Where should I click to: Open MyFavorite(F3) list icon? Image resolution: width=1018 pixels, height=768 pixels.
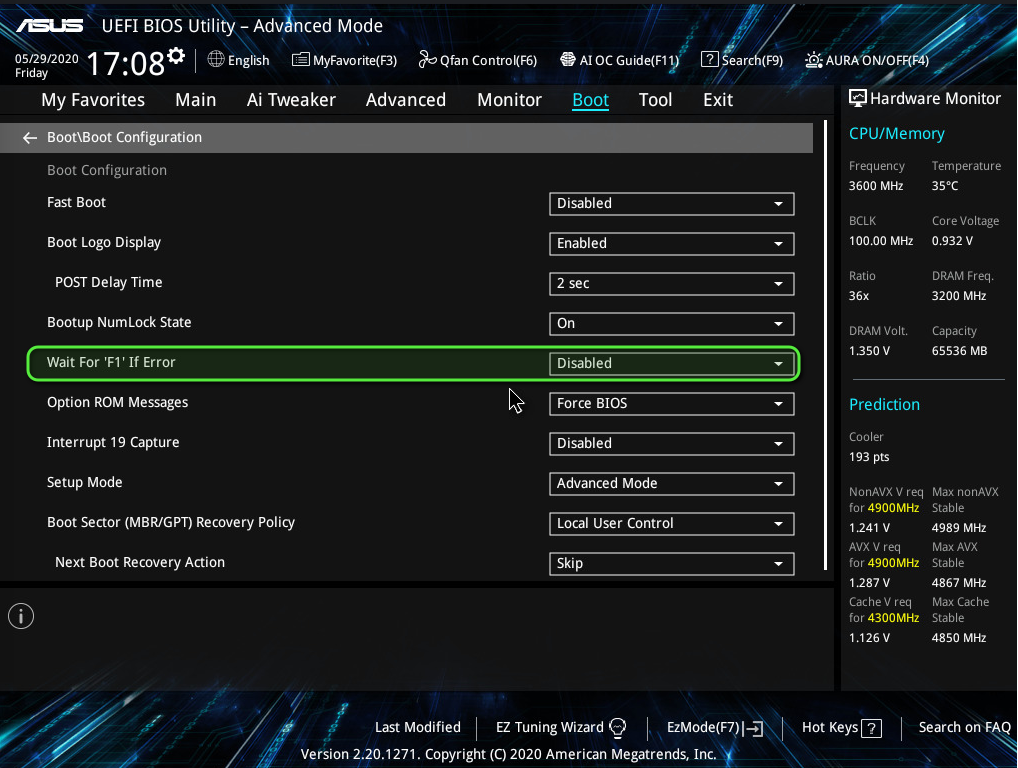[300, 60]
